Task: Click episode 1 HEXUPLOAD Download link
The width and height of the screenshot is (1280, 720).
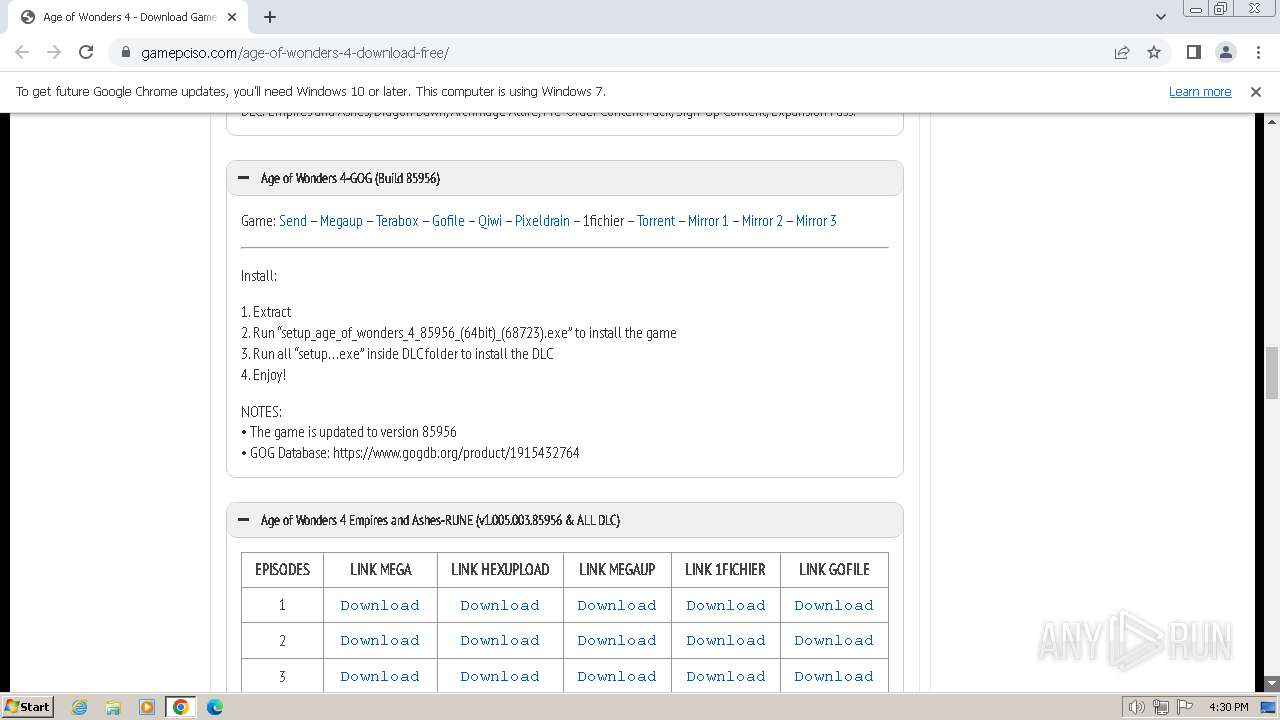Action: click(500, 605)
